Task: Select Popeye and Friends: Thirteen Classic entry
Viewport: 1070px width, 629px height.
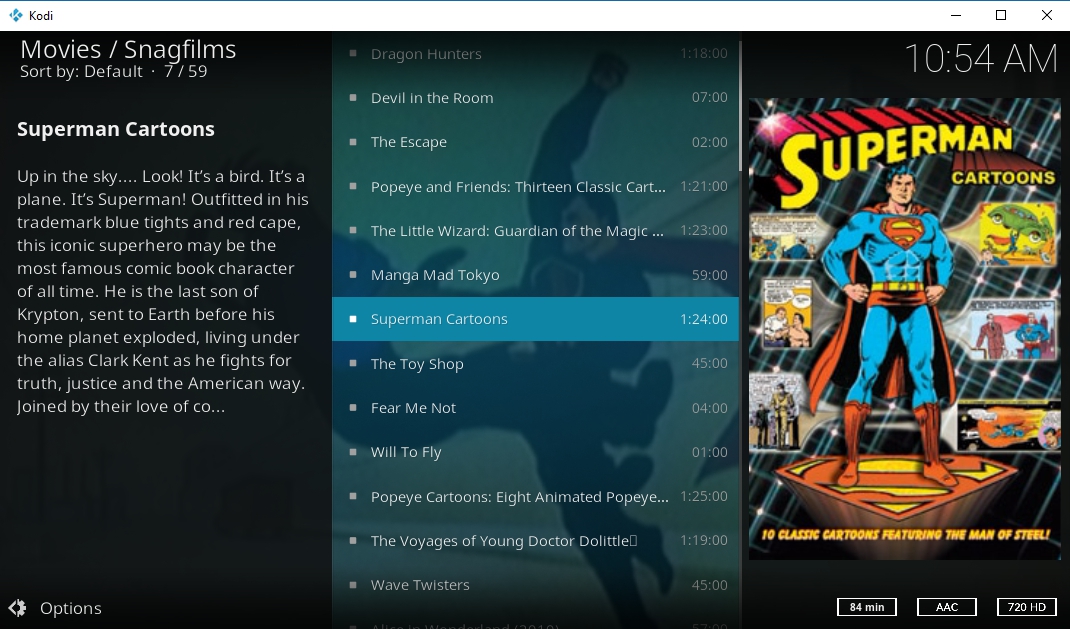Action: click(535, 186)
